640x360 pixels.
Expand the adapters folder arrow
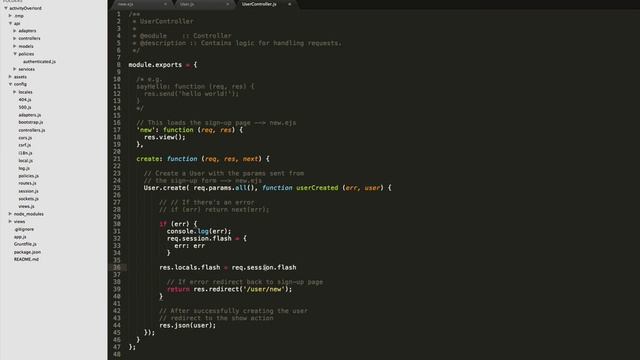tap(15, 31)
